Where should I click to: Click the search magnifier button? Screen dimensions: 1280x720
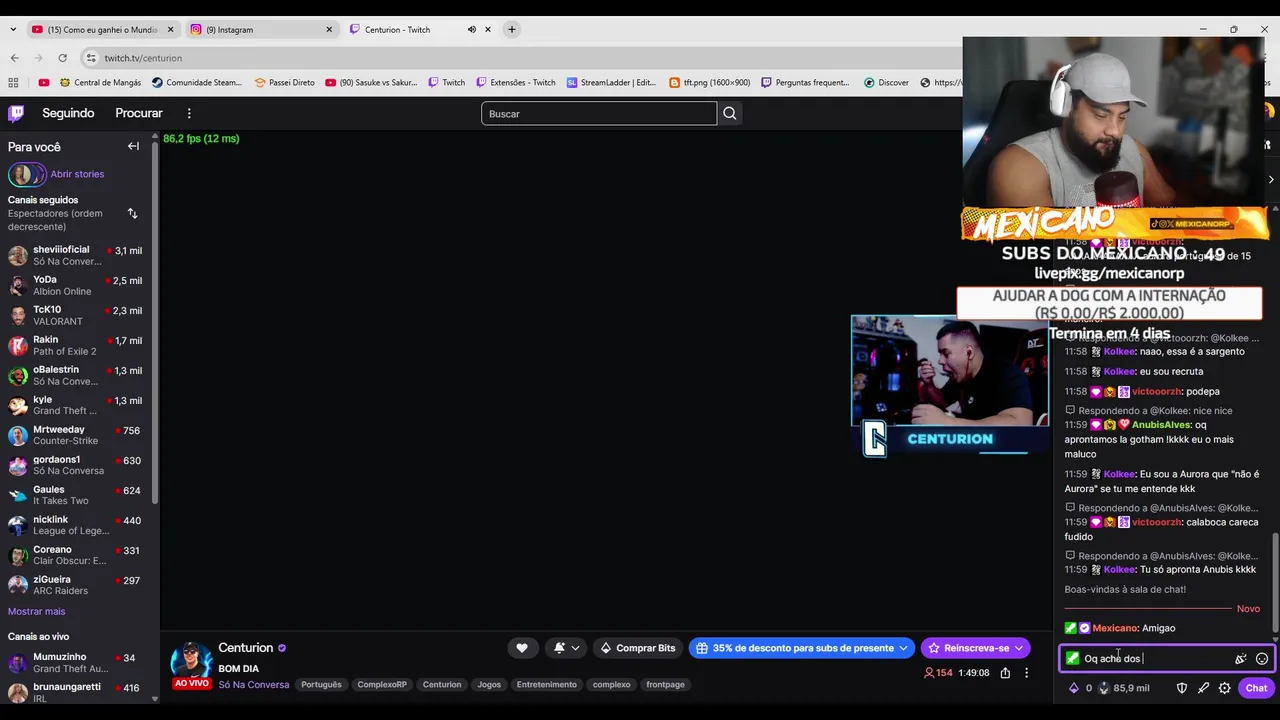pyautogui.click(x=730, y=113)
